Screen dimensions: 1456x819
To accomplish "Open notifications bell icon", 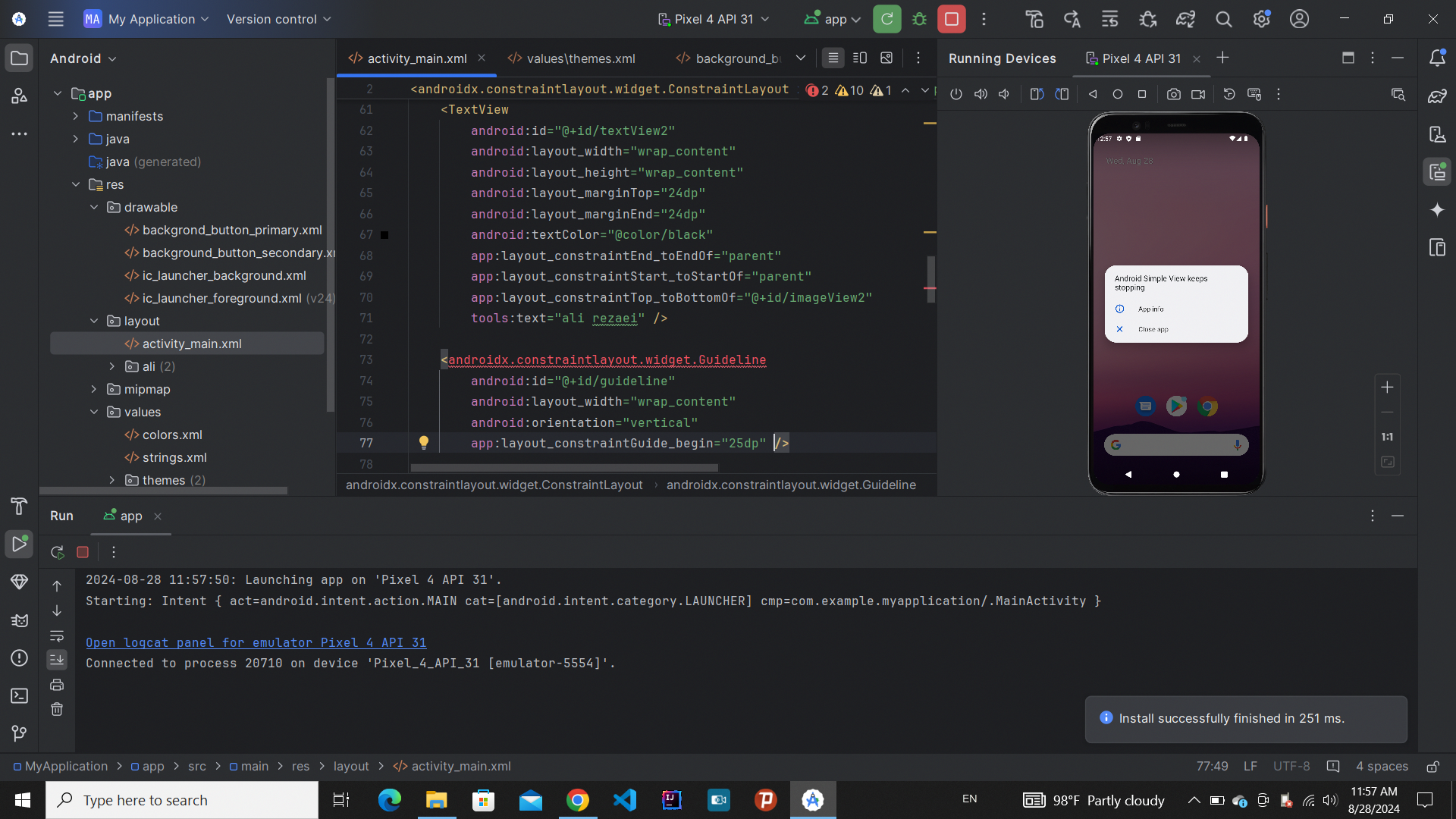I will click(1436, 58).
